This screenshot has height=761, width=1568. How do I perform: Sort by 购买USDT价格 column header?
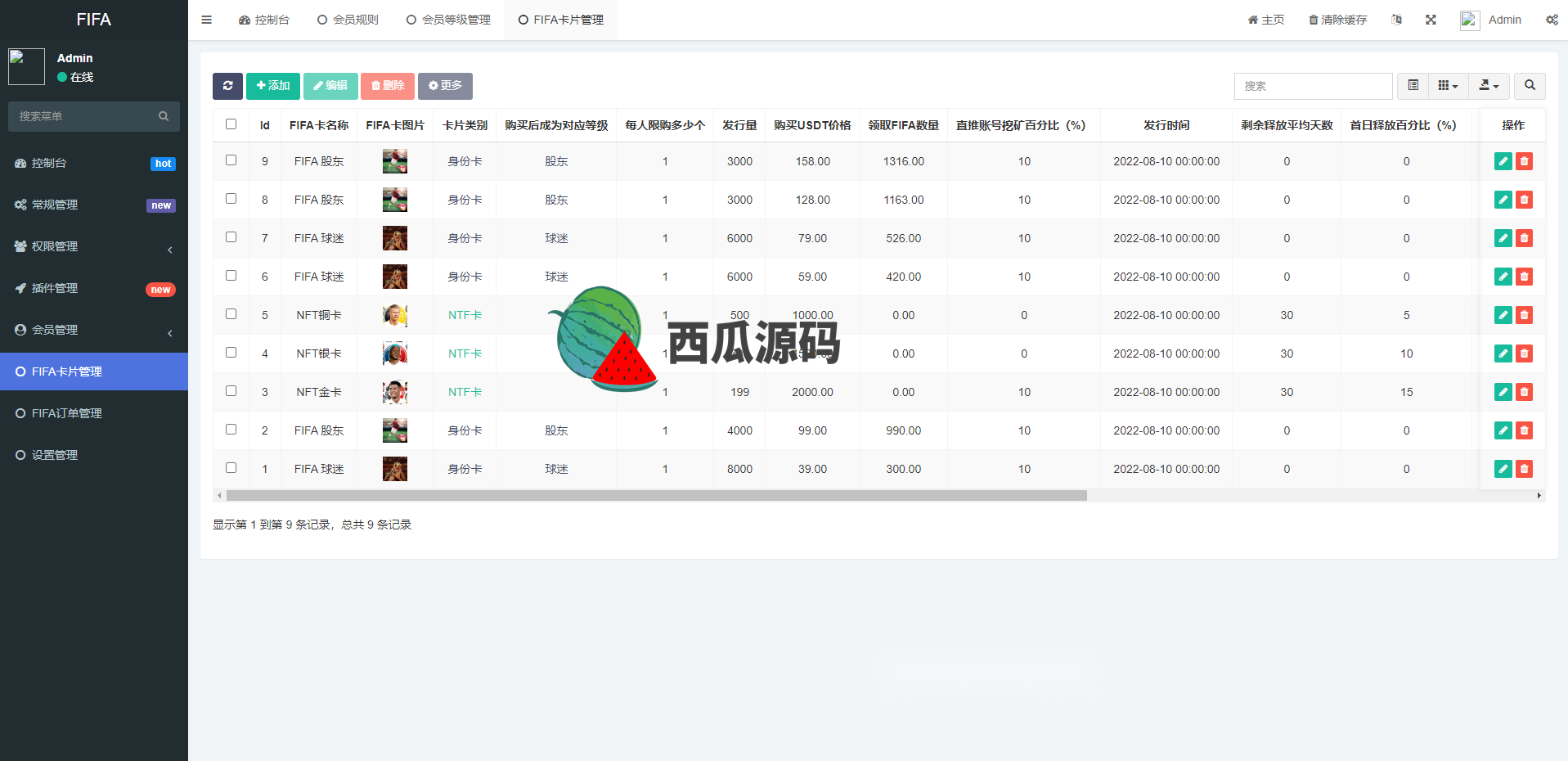812,125
